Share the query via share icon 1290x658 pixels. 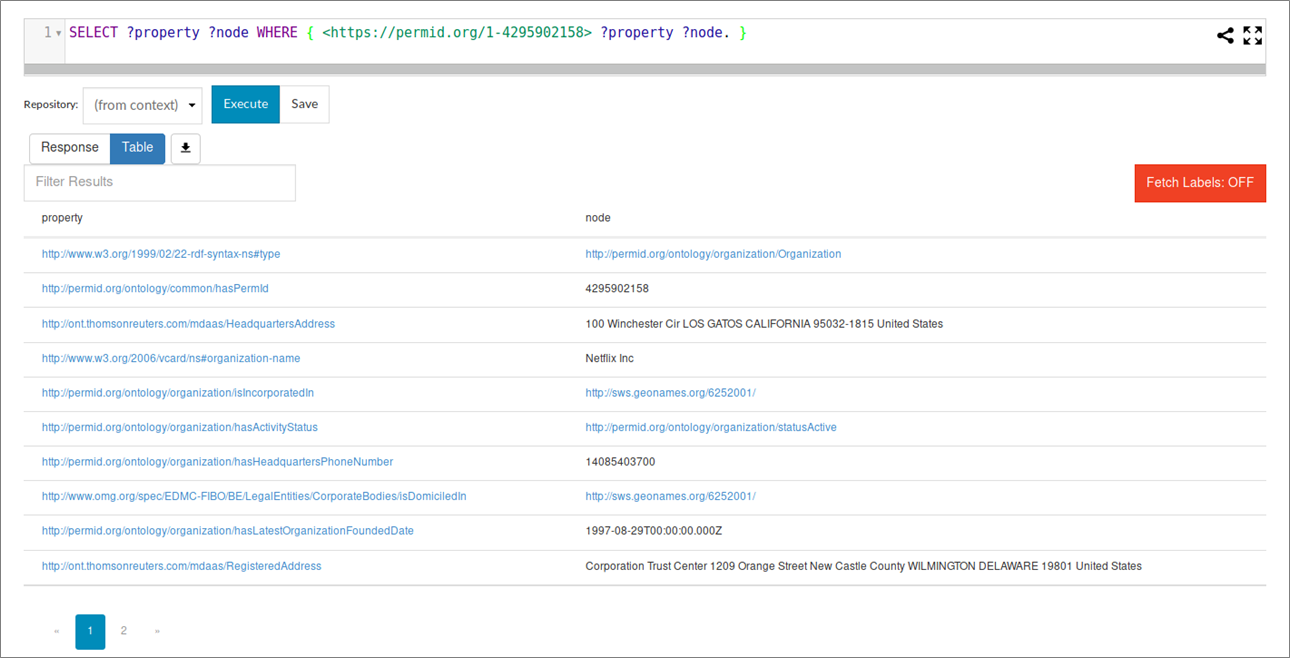point(1224,35)
